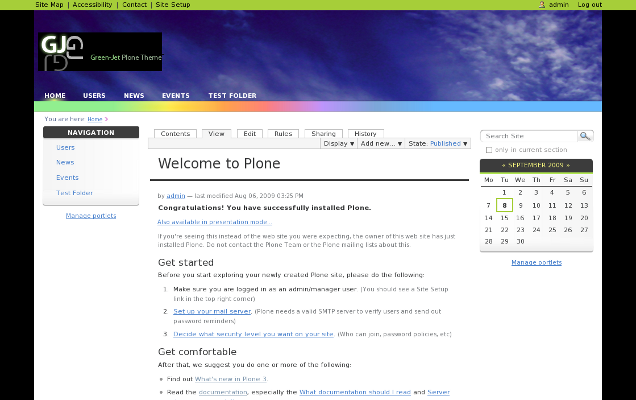This screenshot has width=636, height=400.
Task: Open the Edit tab
Action: click(250, 133)
